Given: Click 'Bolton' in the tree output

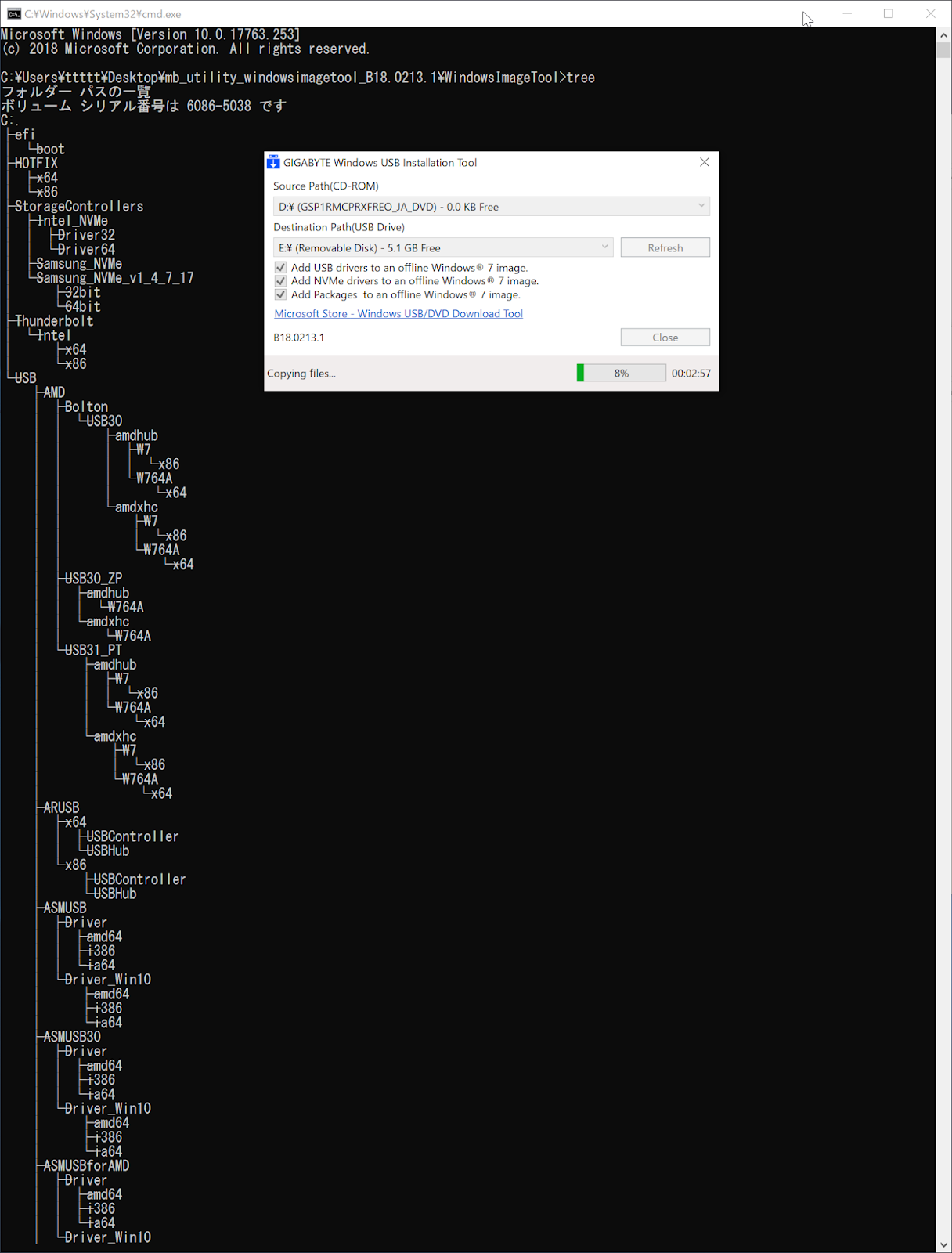Looking at the screenshot, I should [86, 407].
